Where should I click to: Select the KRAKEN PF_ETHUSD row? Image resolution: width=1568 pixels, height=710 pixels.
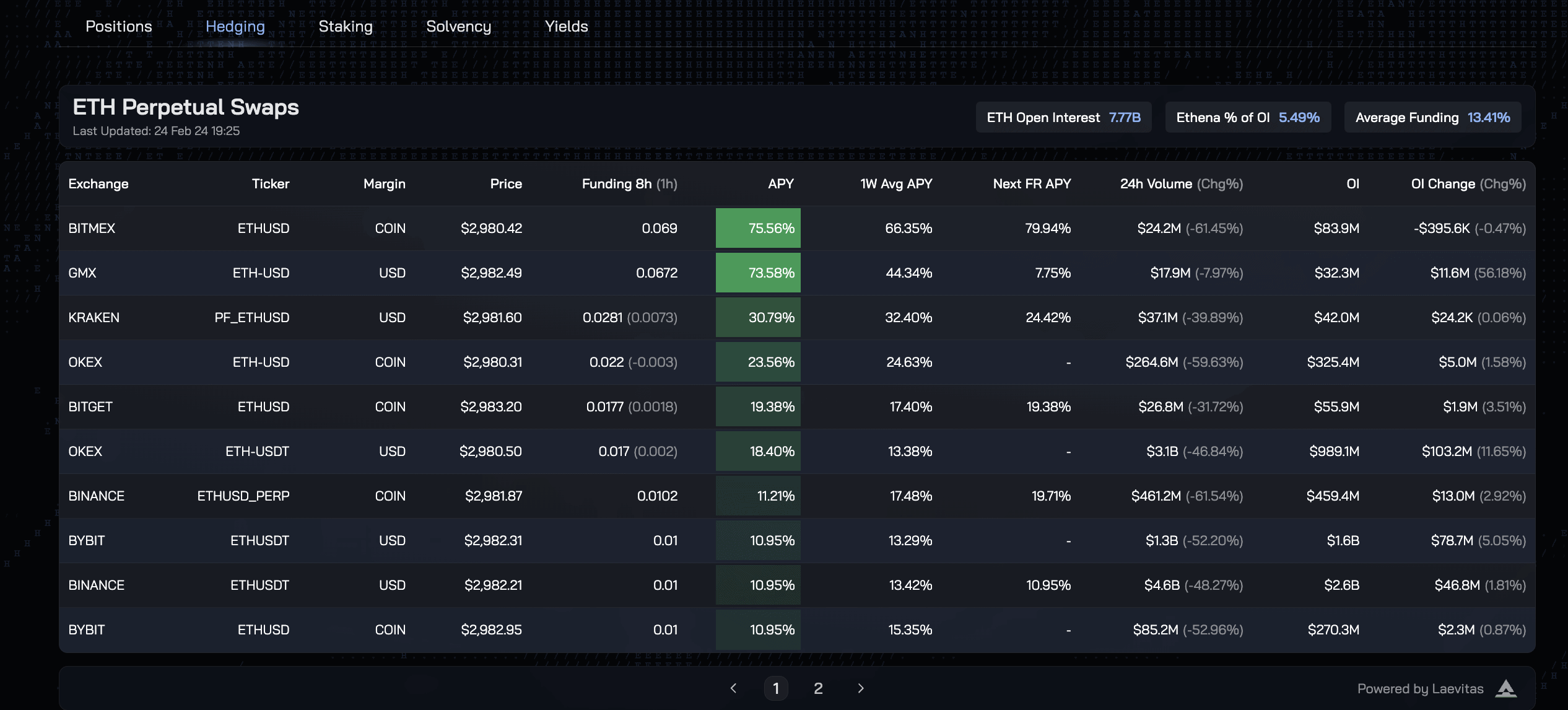[251, 317]
